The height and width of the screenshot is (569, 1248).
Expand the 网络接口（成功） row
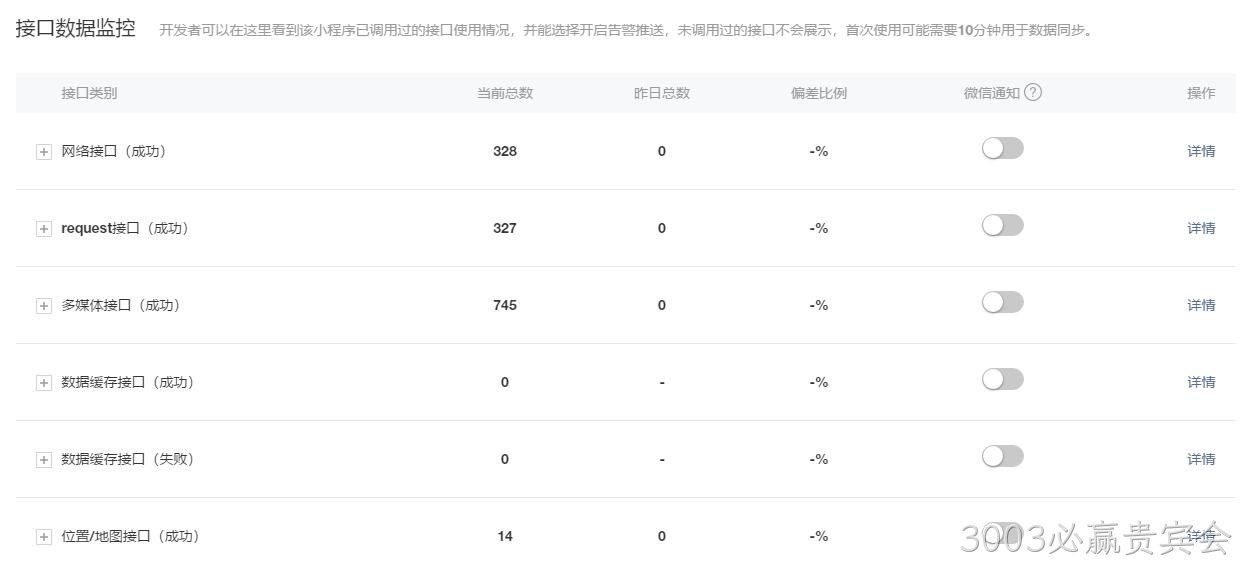43,152
